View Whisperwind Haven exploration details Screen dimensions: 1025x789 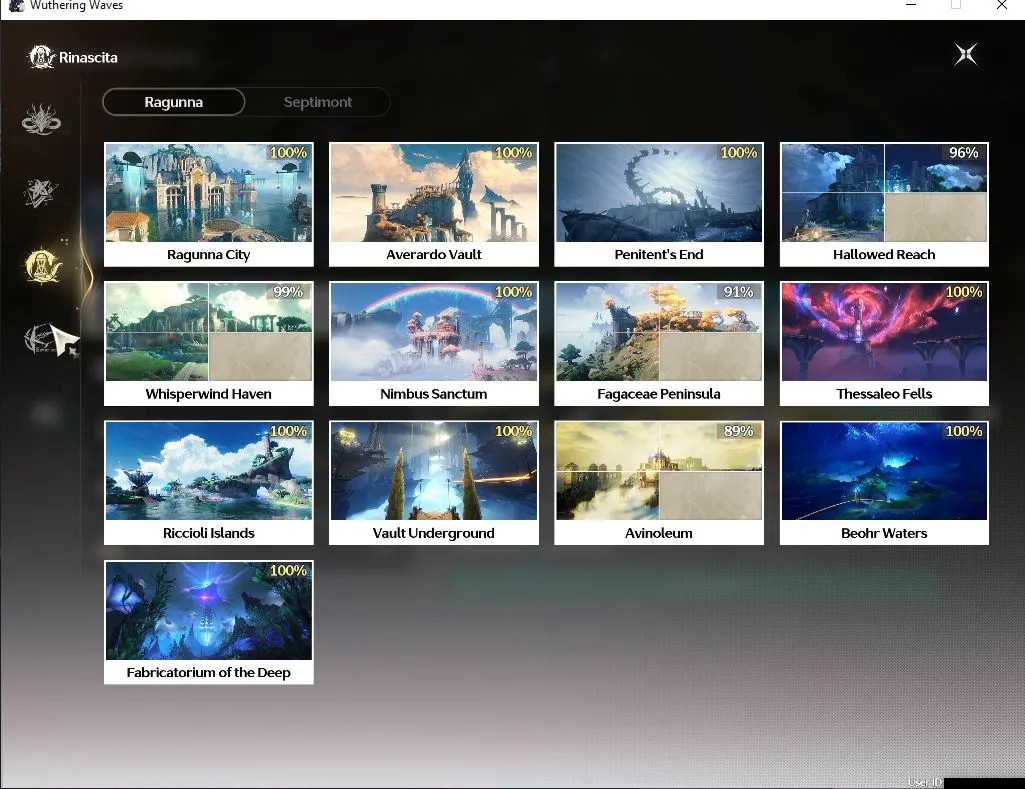pyautogui.click(x=209, y=343)
